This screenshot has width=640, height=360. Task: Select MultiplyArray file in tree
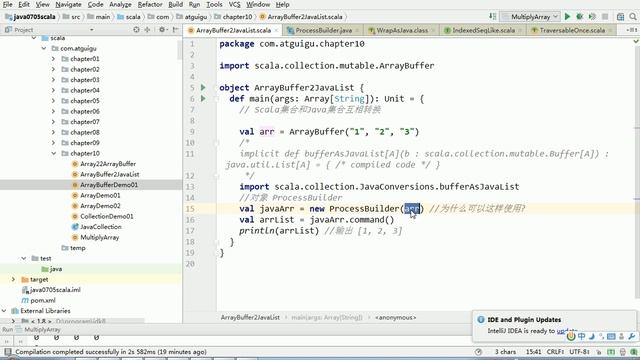(x=99, y=238)
